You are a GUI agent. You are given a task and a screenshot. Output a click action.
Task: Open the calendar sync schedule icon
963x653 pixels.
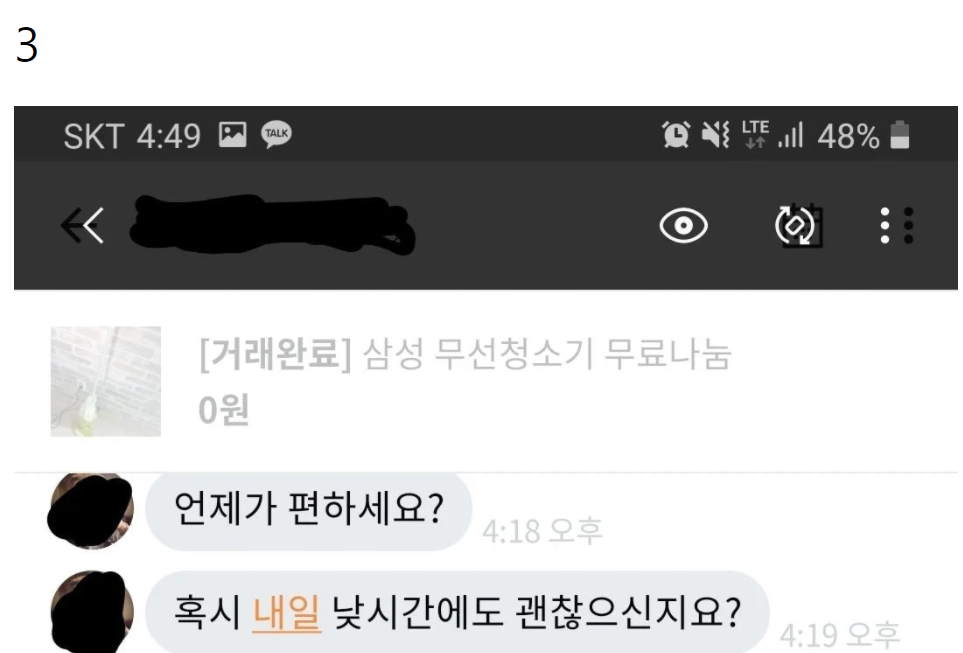[798, 225]
